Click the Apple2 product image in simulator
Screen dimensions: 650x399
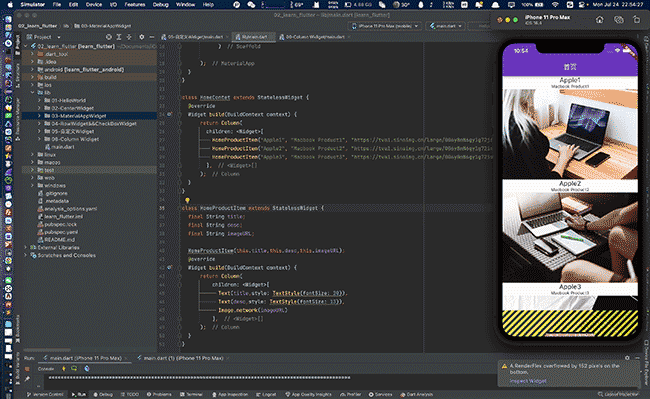570,237
